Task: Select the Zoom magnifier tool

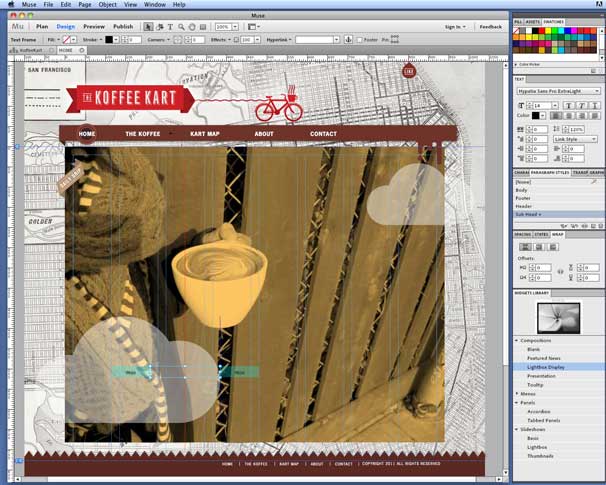Action: click(x=181, y=27)
